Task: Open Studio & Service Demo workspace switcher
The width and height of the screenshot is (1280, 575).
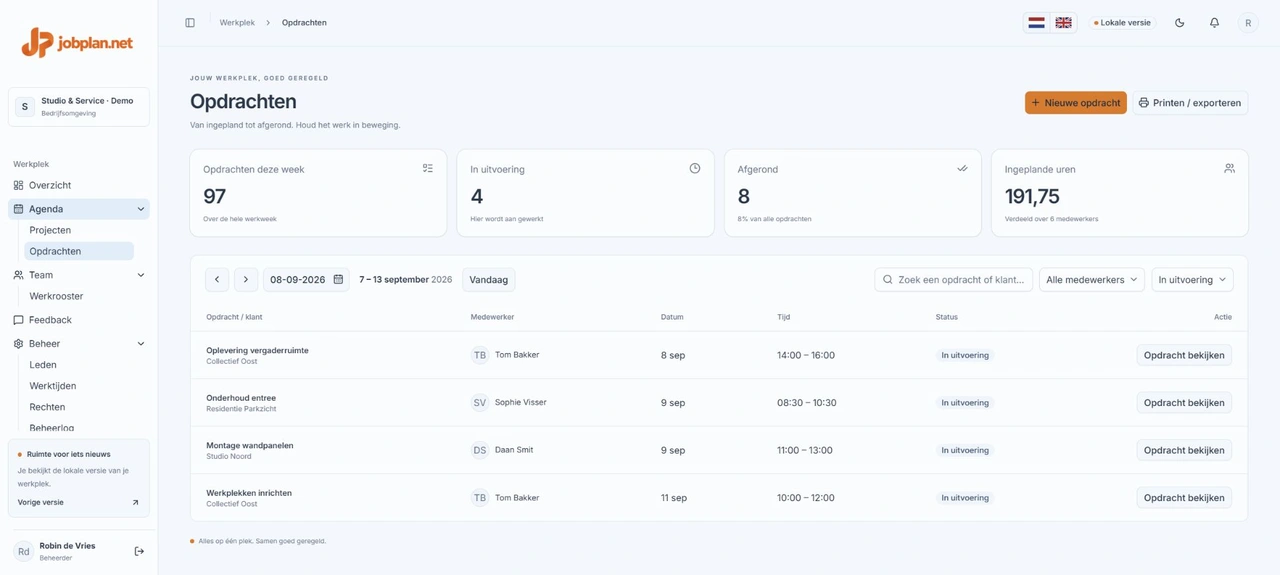Action: 79,107
